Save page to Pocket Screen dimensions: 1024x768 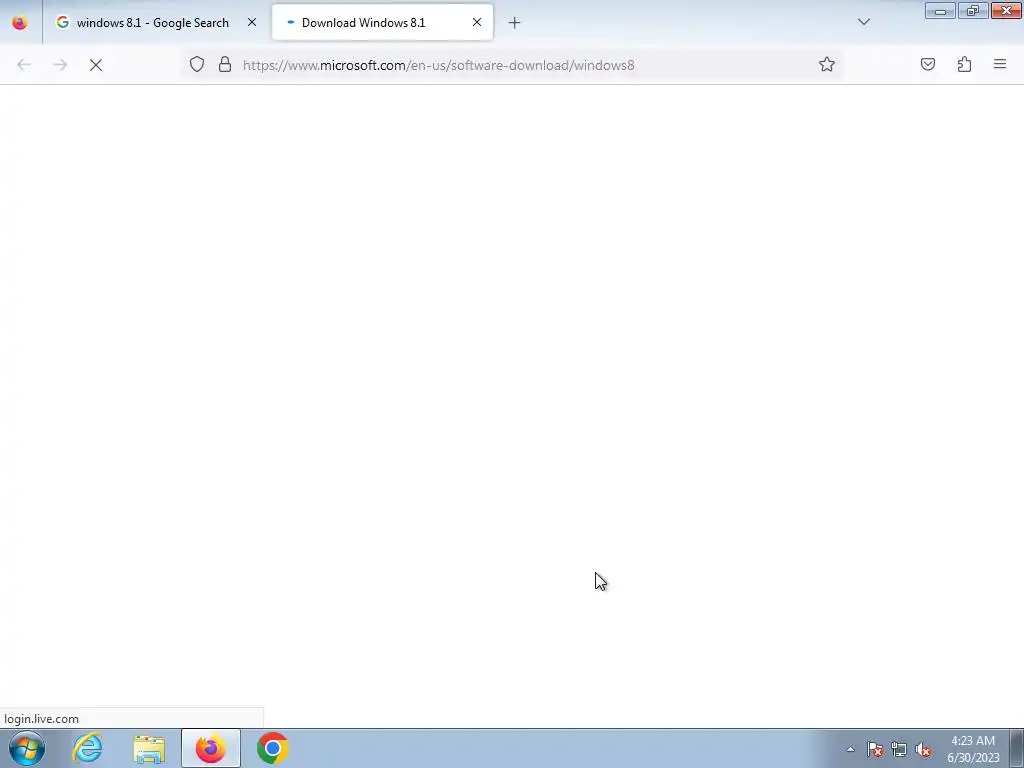click(928, 65)
